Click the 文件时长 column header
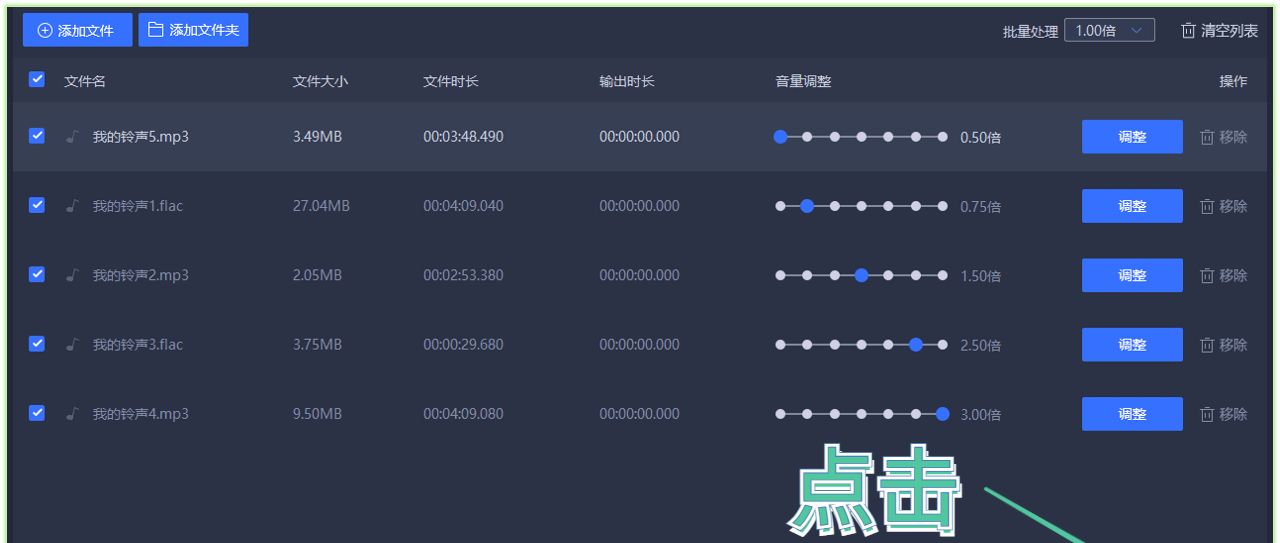The image size is (1280, 543). (x=451, y=81)
